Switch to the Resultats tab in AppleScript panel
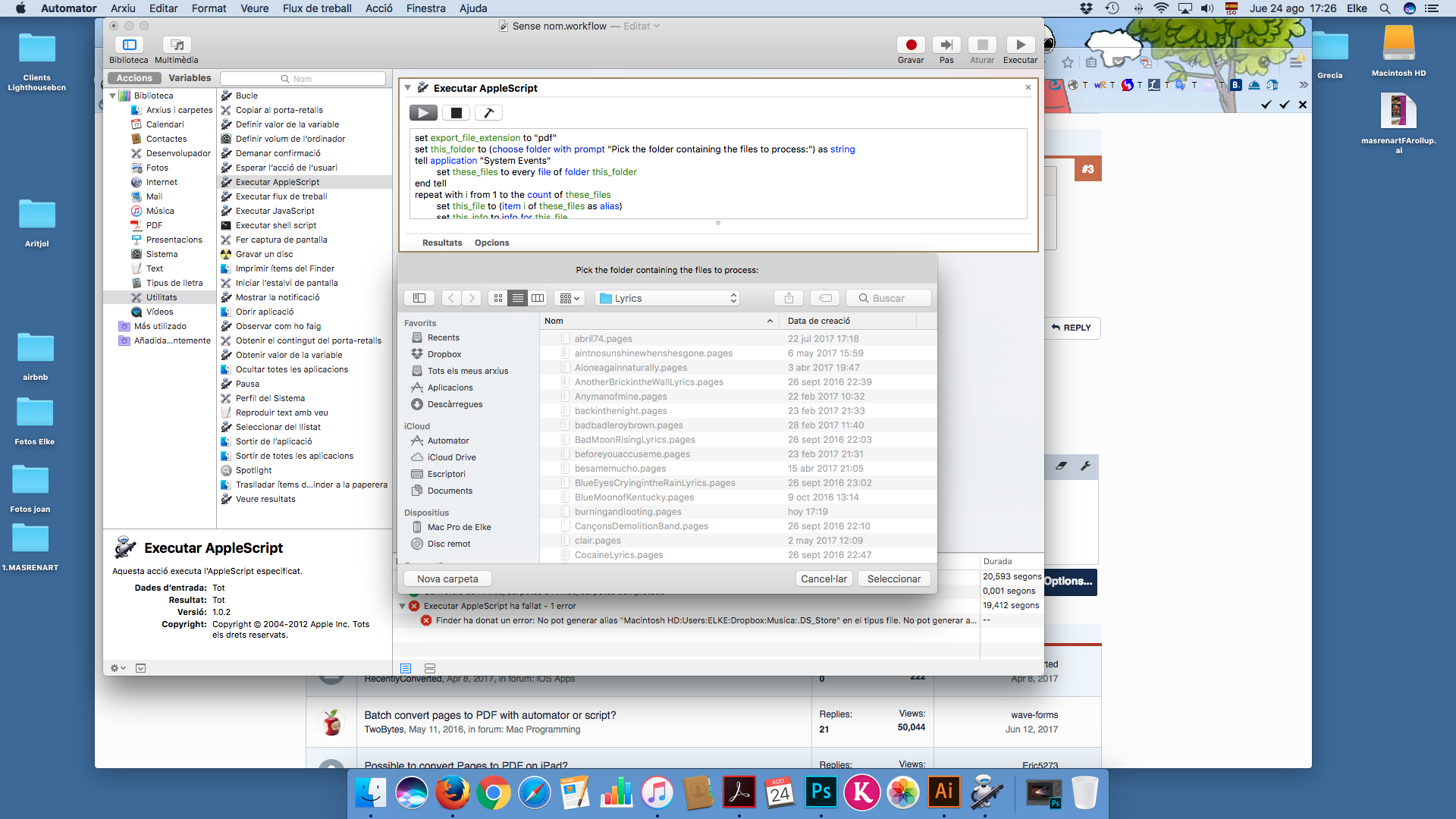 (x=441, y=242)
